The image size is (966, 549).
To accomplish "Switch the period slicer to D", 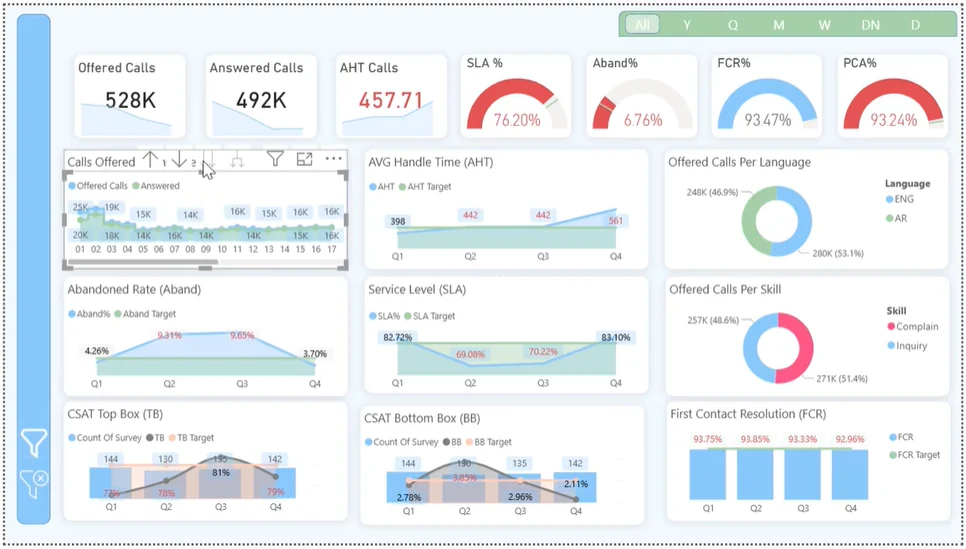I will tap(915, 25).
